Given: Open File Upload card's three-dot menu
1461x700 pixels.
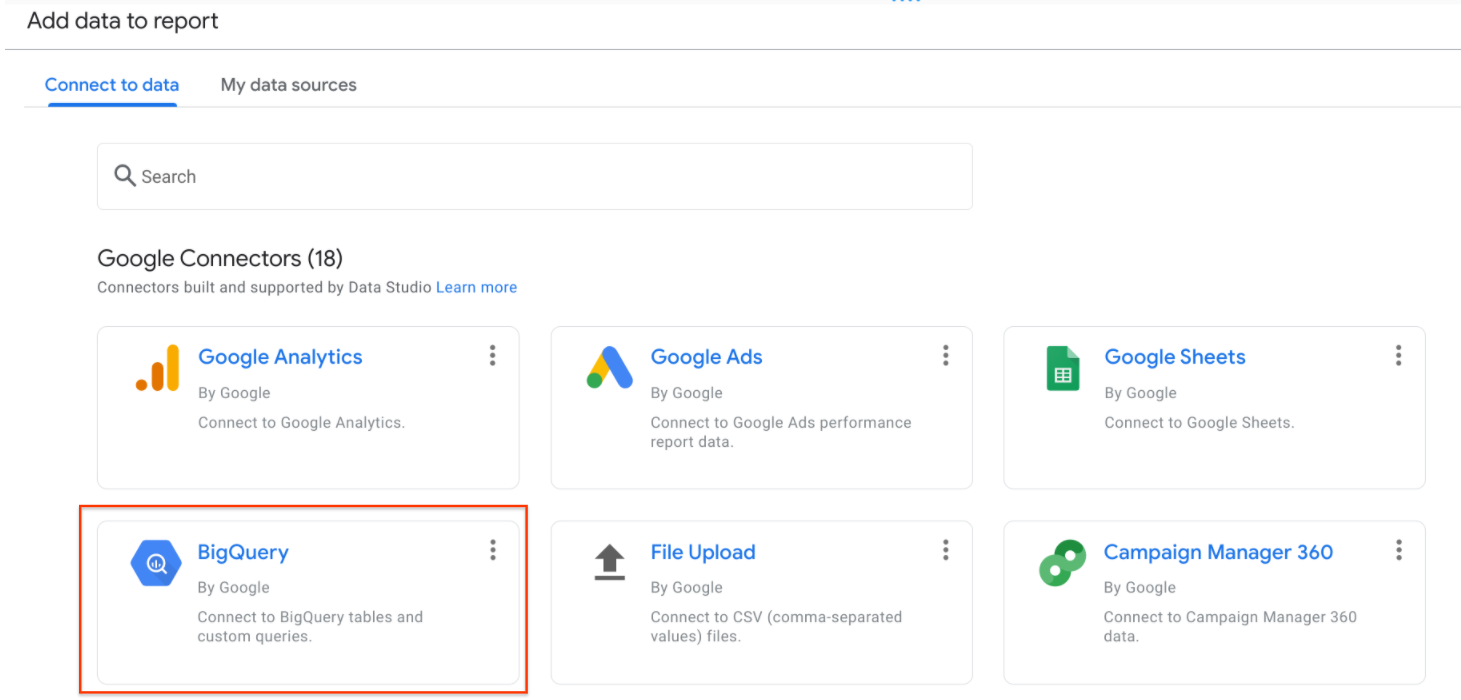Looking at the screenshot, I should 945,550.
